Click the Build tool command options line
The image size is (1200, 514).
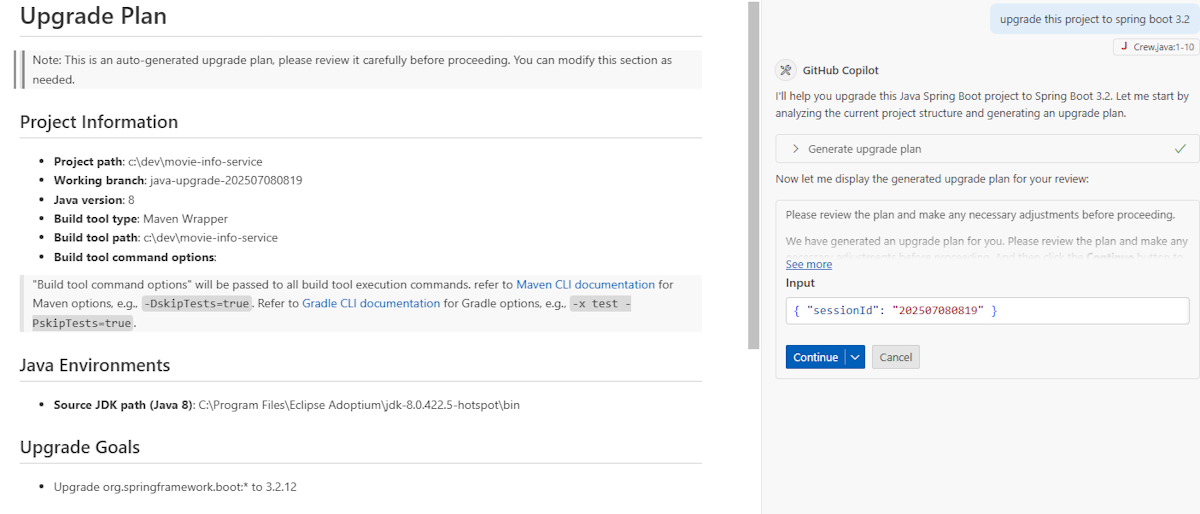pyautogui.click(x=136, y=257)
